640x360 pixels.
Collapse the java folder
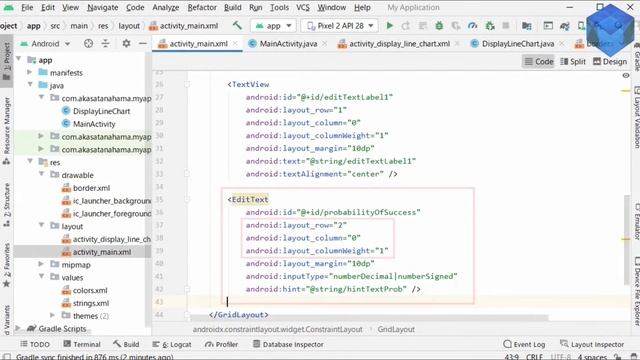(30, 85)
